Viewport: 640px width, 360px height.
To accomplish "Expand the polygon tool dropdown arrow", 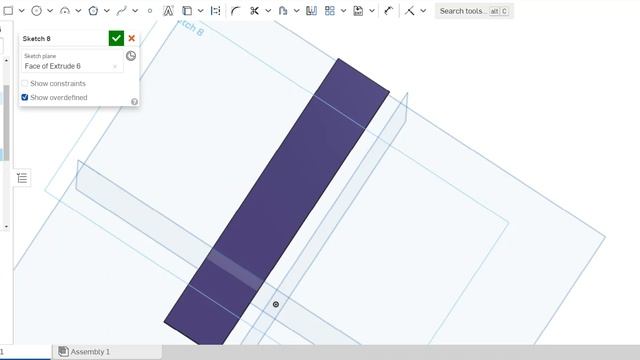I will [x=107, y=11].
